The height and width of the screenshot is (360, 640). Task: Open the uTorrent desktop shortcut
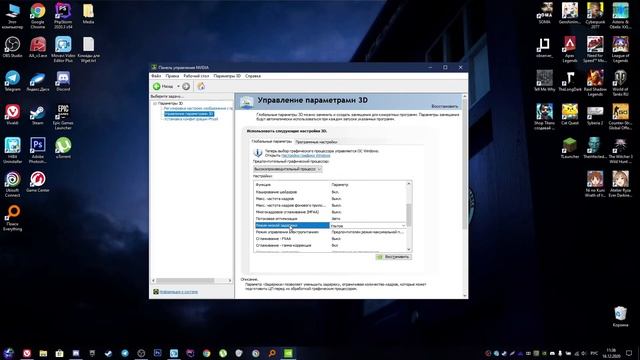coord(63,148)
